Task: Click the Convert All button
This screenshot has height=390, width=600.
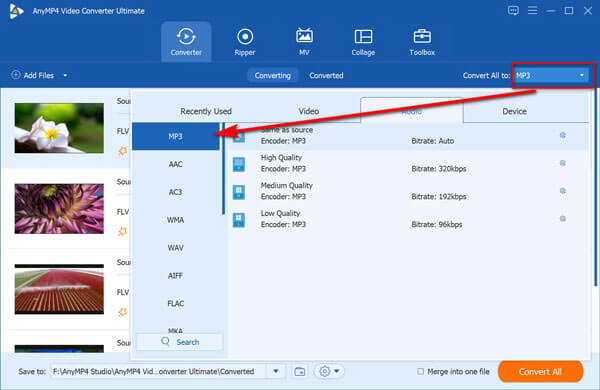Action: click(540, 371)
